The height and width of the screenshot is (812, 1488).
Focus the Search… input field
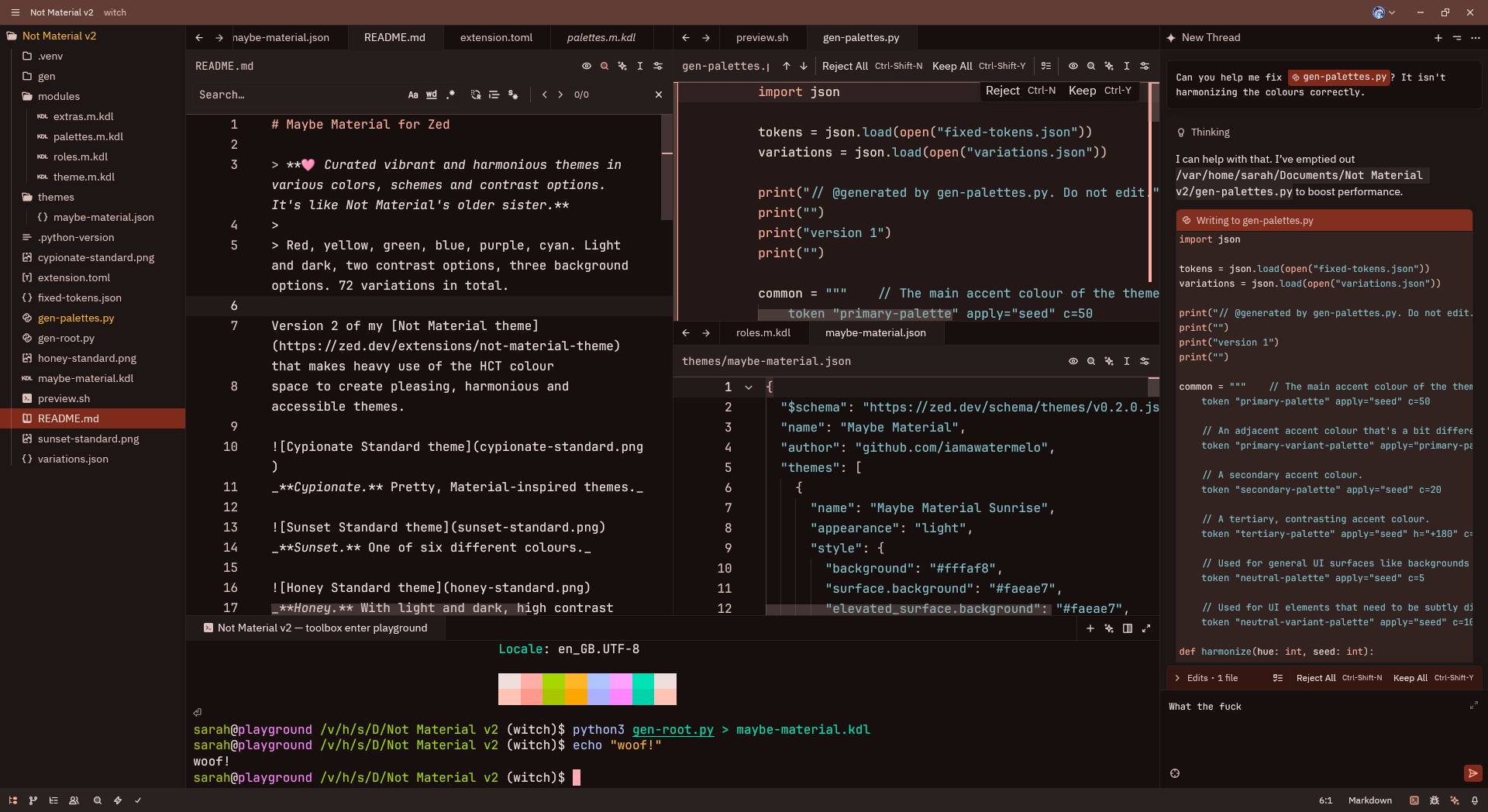tap(298, 95)
